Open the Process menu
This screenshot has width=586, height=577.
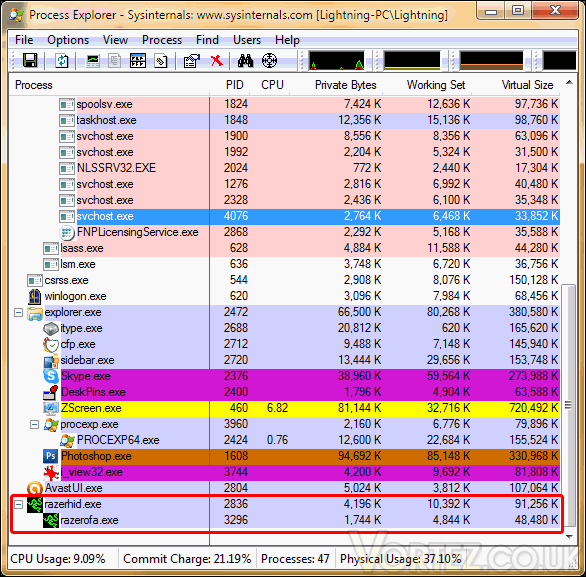162,40
